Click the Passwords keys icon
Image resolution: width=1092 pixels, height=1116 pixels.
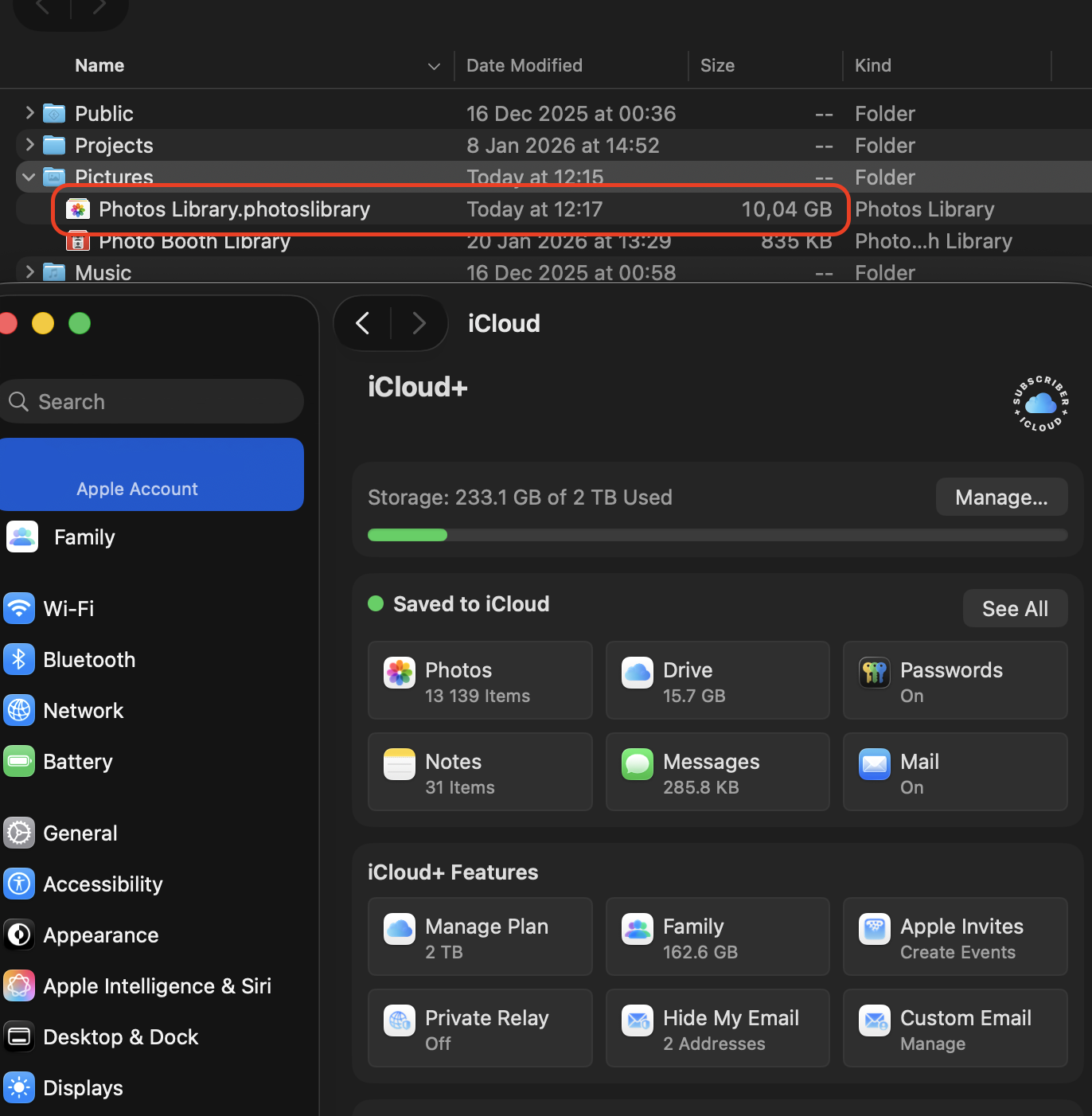tap(875, 673)
